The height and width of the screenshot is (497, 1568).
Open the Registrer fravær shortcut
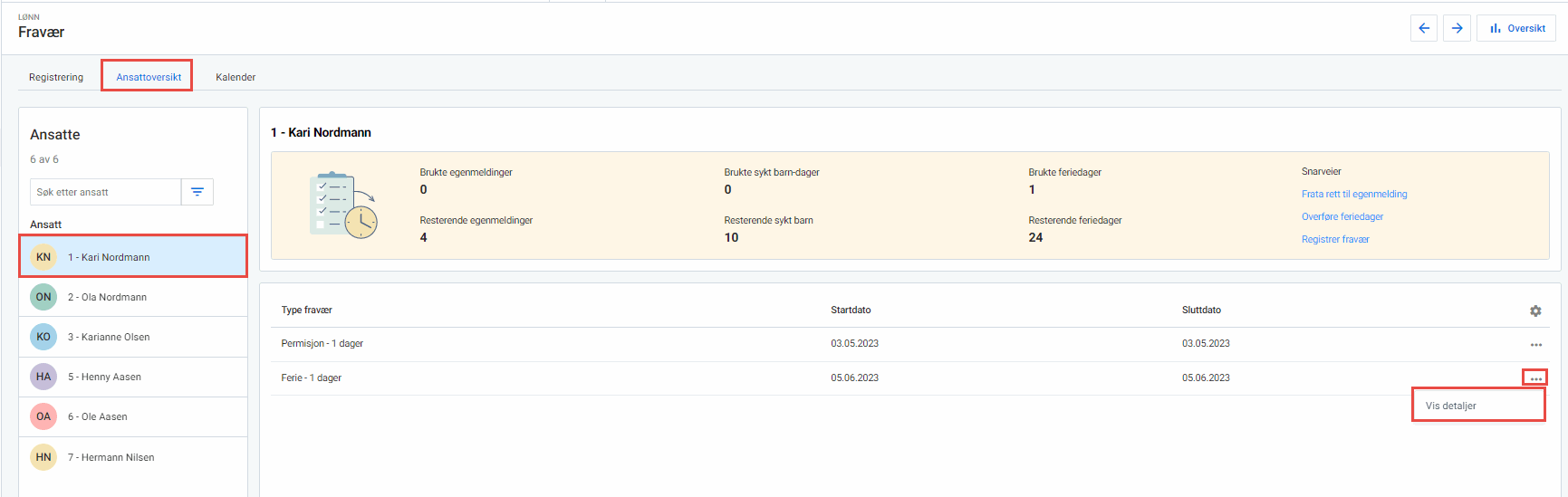coord(1335,239)
